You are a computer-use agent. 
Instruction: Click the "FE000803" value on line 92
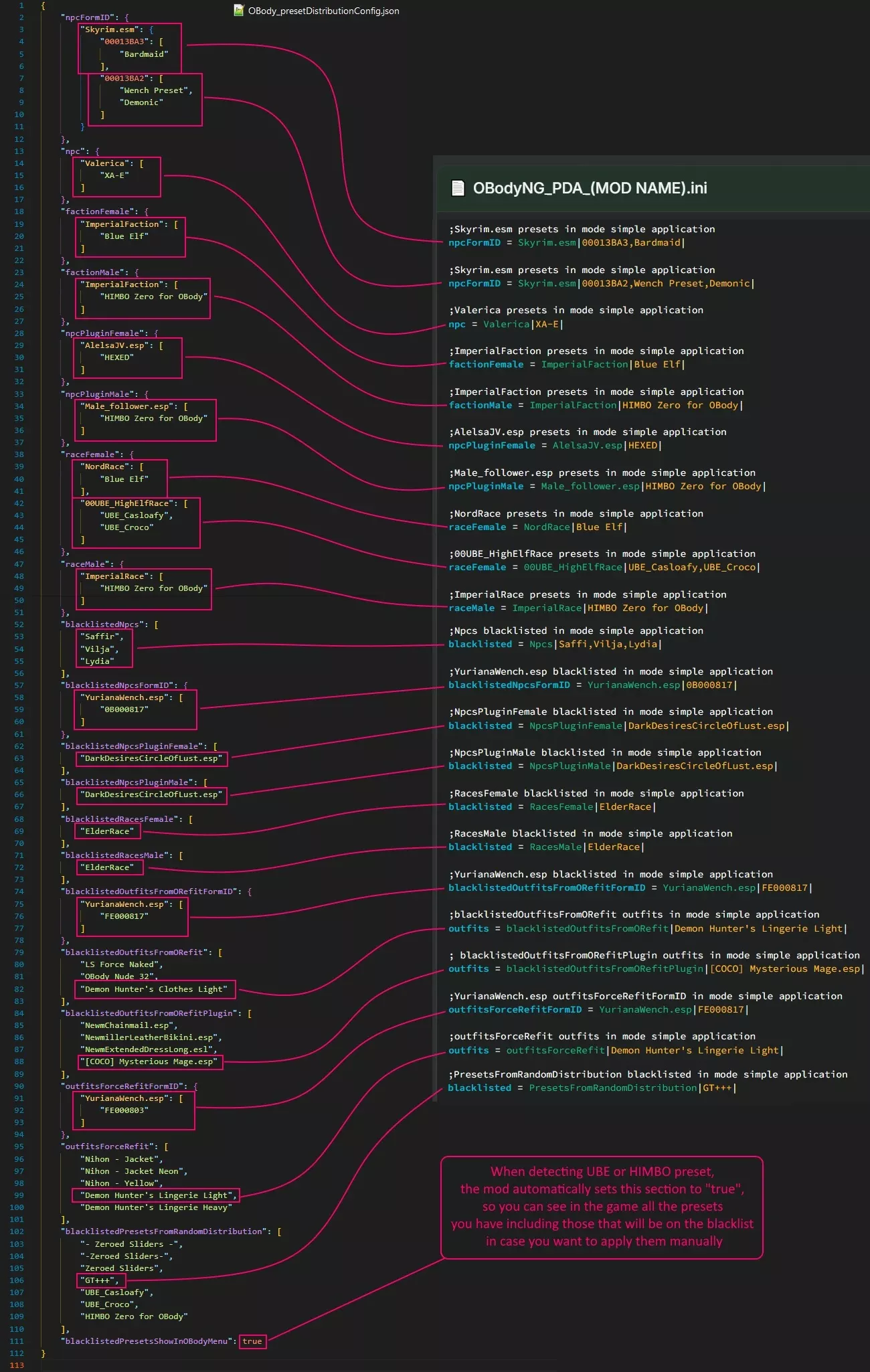coord(124,1110)
